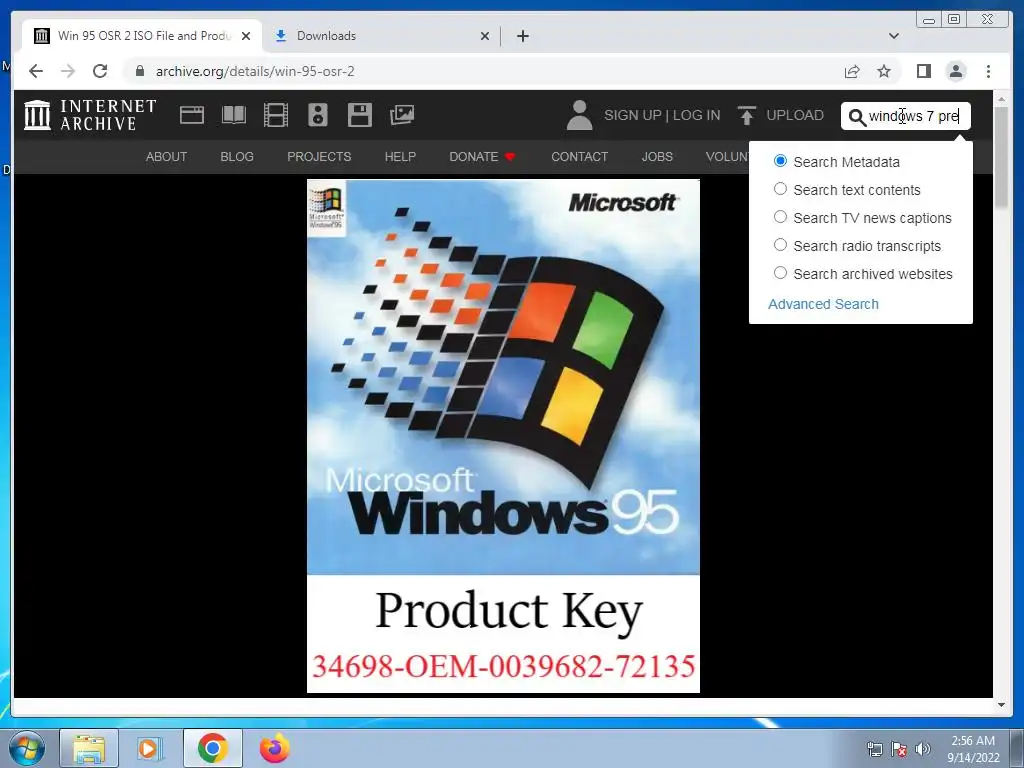Click the user avatar icon beside Sign Up
1024x768 pixels.
point(579,115)
